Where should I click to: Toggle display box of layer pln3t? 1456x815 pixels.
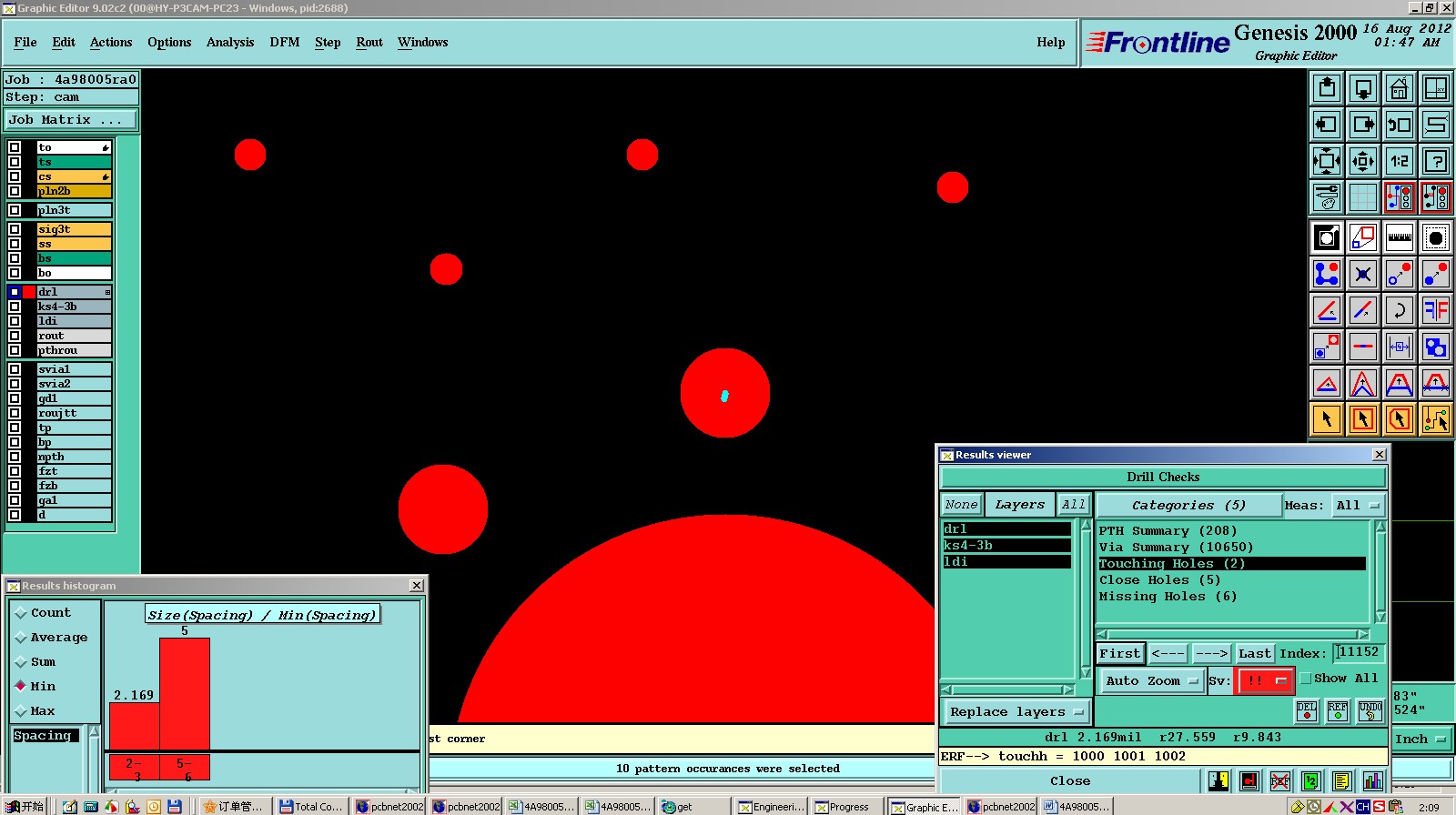click(x=15, y=210)
